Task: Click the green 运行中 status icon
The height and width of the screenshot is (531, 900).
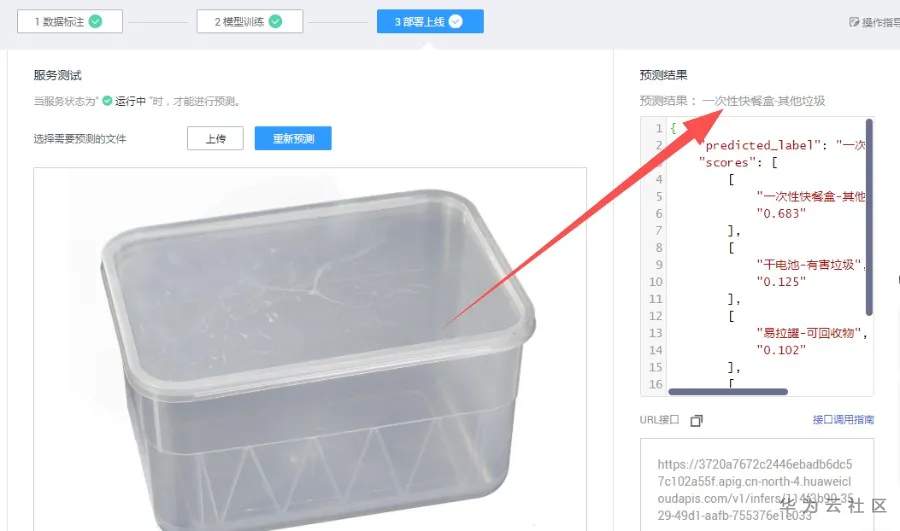Action: click(107, 101)
